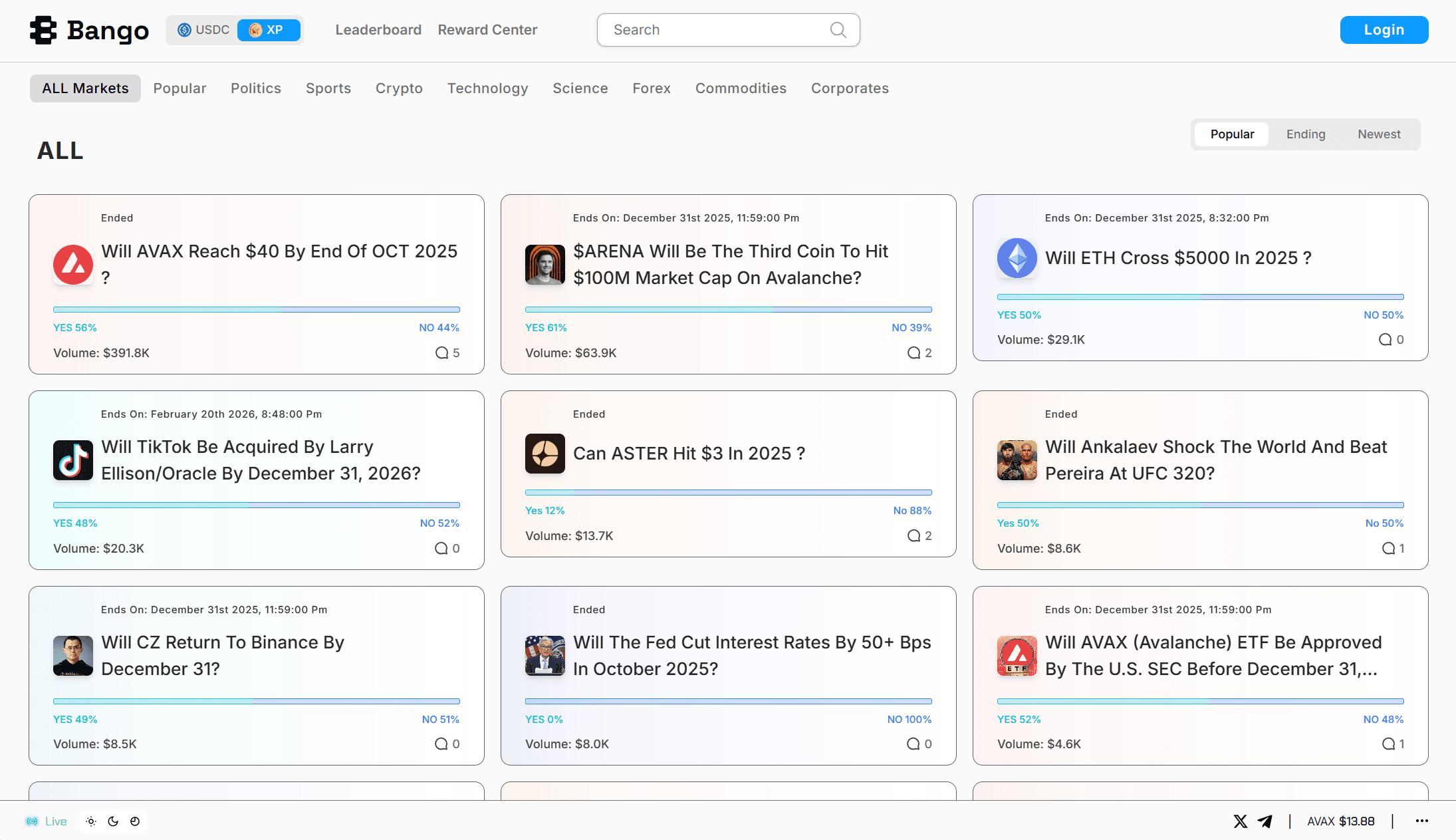This screenshot has height=840, width=1456.
Task: Open the Leaderboard link
Action: (378, 30)
